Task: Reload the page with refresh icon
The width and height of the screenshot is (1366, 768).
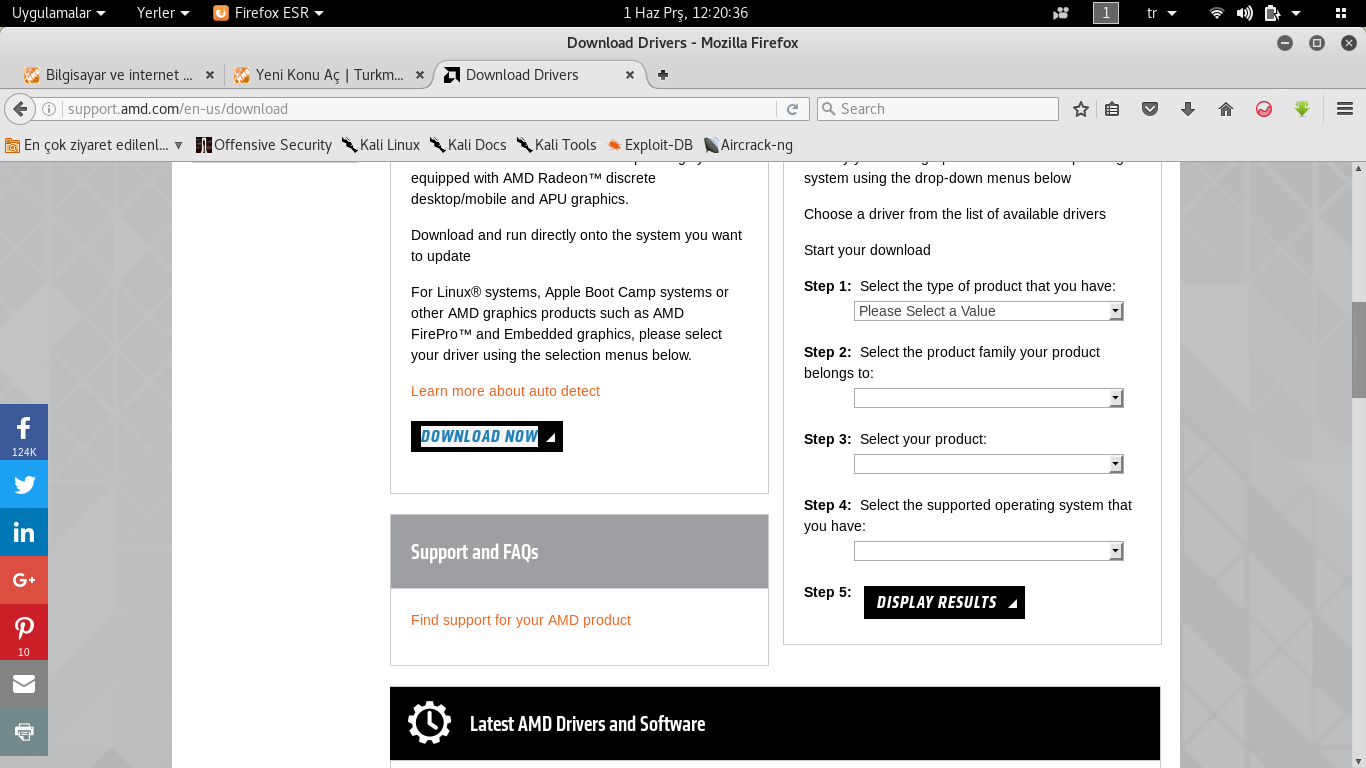Action: 792,109
